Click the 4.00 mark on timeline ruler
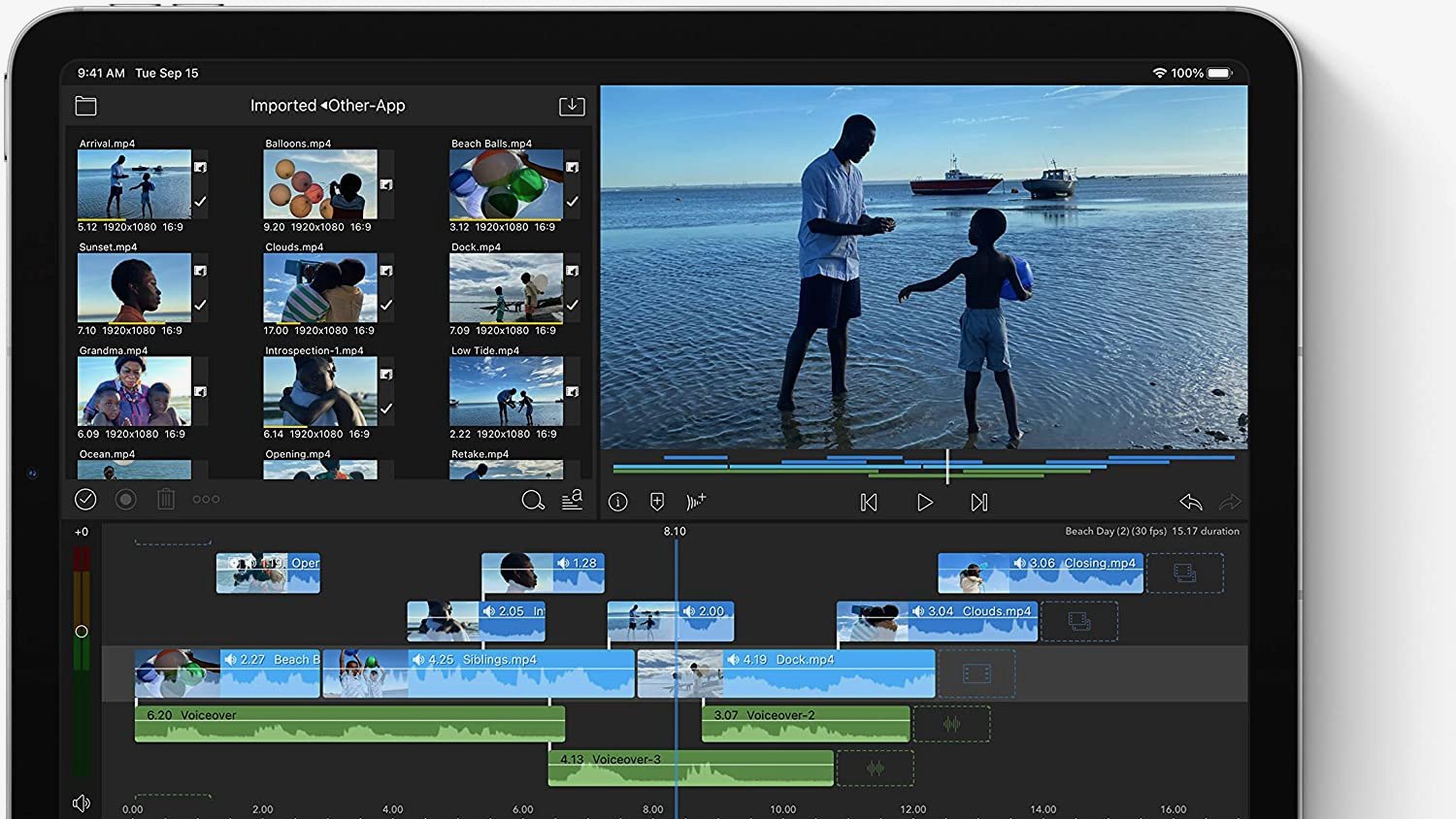This screenshot has height=819, width=1456. (393, 809)
